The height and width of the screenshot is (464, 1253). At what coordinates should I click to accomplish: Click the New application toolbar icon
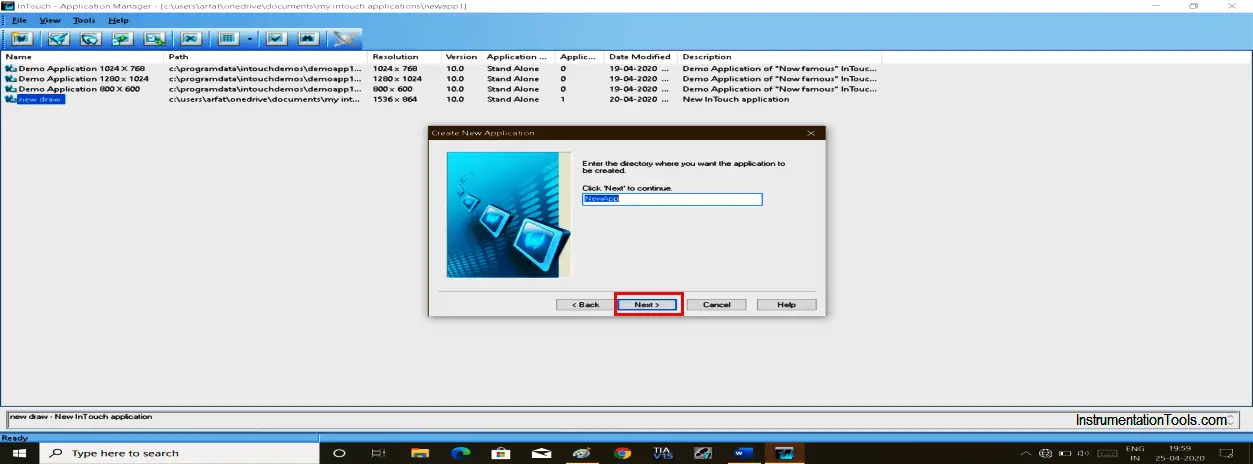(x=23, y=39)
